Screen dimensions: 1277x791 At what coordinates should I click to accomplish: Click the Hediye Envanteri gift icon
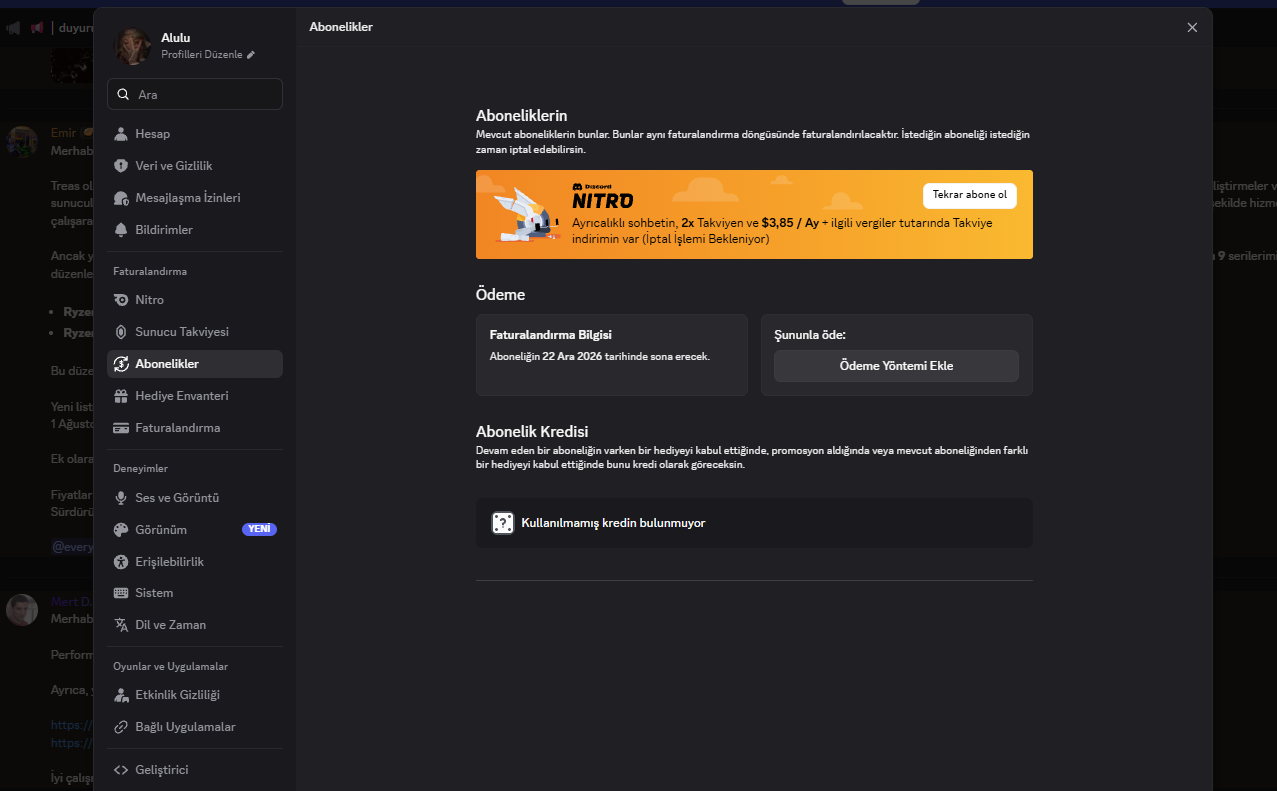121,396
